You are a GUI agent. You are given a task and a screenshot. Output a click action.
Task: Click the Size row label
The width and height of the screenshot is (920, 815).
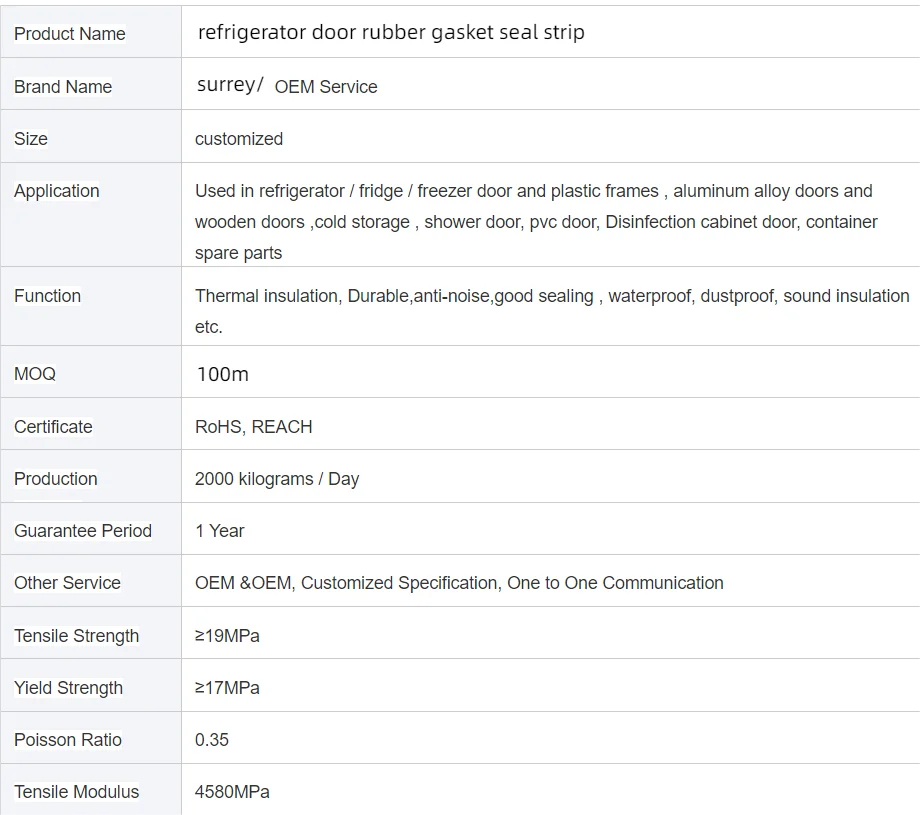pos(31,139)
